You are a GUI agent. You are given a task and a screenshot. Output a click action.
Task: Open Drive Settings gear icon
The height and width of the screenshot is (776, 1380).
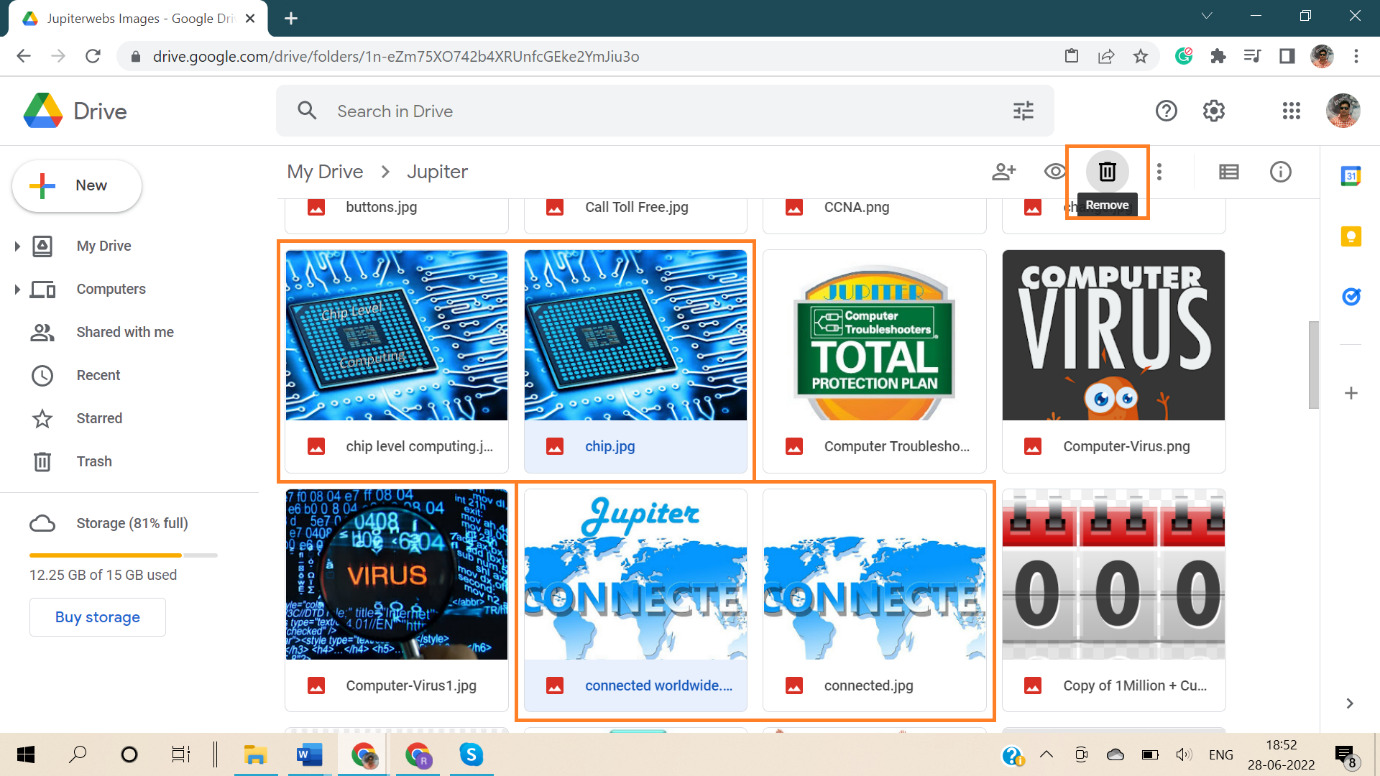[1214, 111]
